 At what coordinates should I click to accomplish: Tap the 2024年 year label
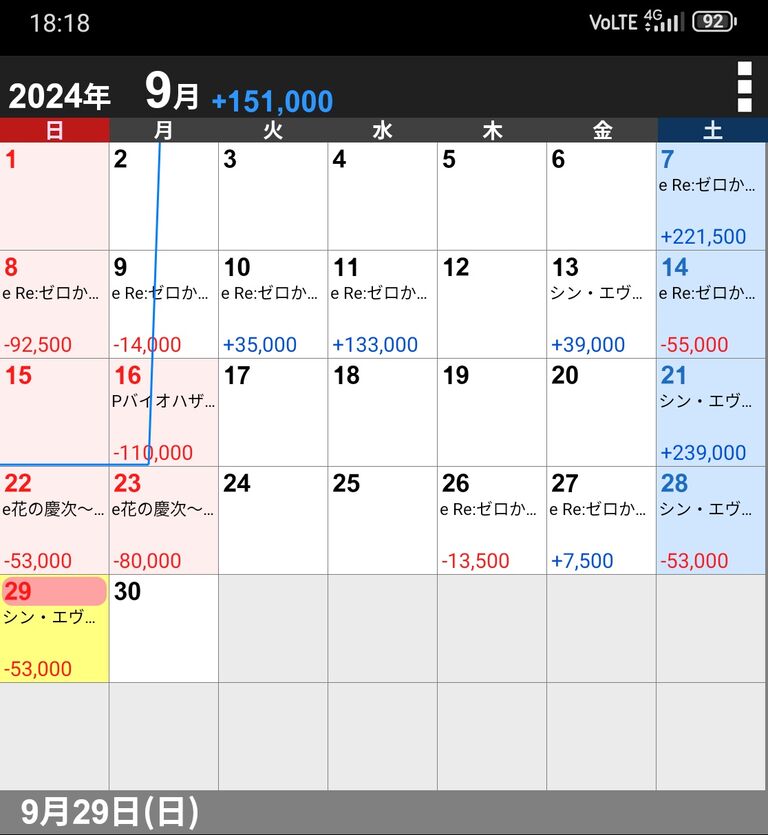point(59,96)
